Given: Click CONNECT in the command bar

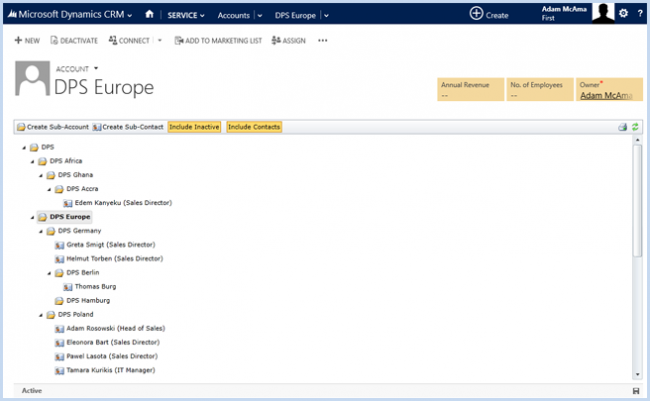Looking at the screenshot, I should 129,41.
